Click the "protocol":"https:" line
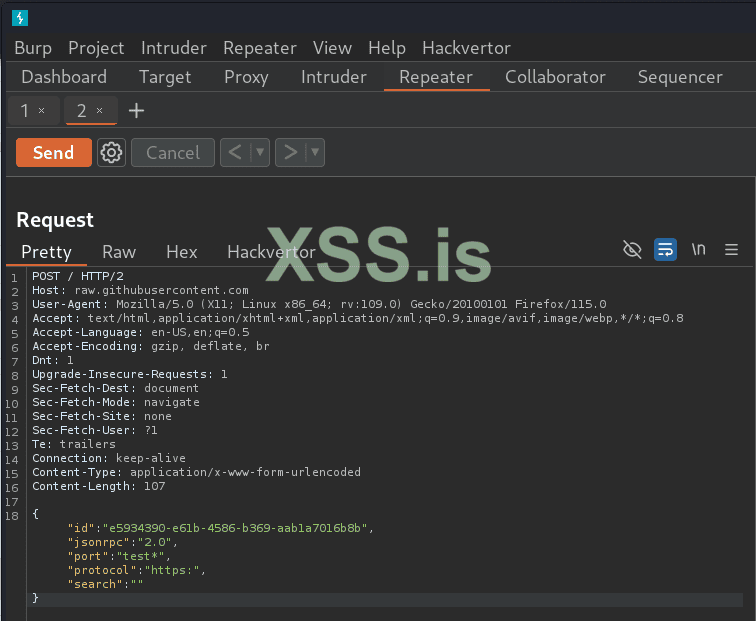 136,570
